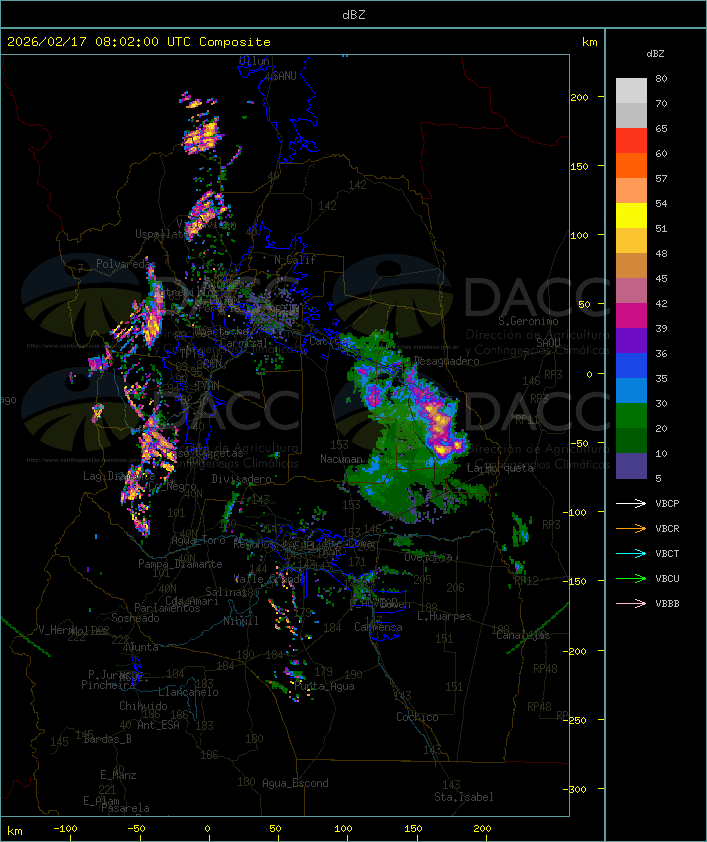Choose the dark green 10-20 dBZ swatch

tap(631, 440)
